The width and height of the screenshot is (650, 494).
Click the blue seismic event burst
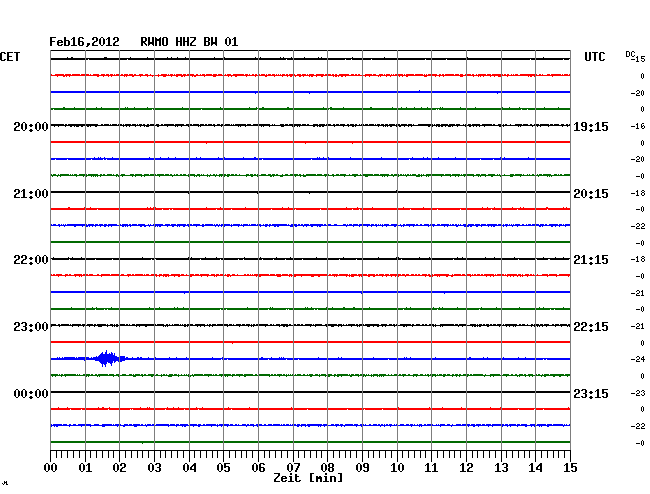click(x=109, y=358)
